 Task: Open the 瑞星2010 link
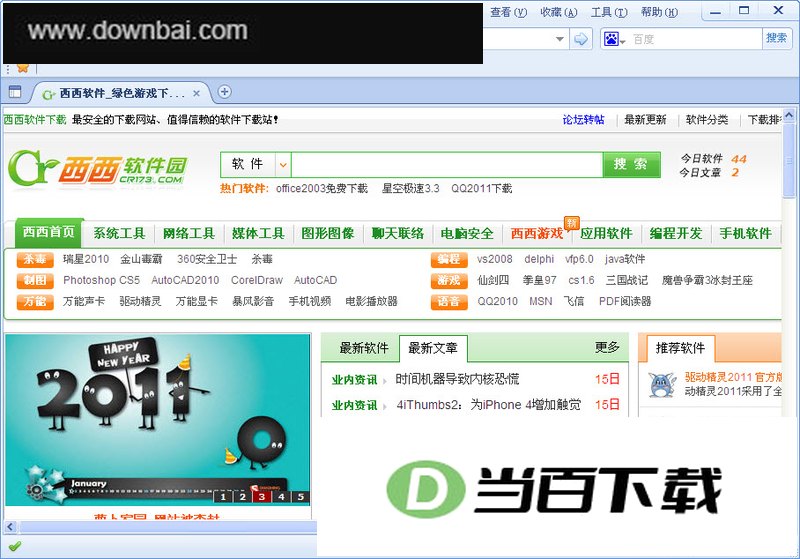click(x=86, y=259)
